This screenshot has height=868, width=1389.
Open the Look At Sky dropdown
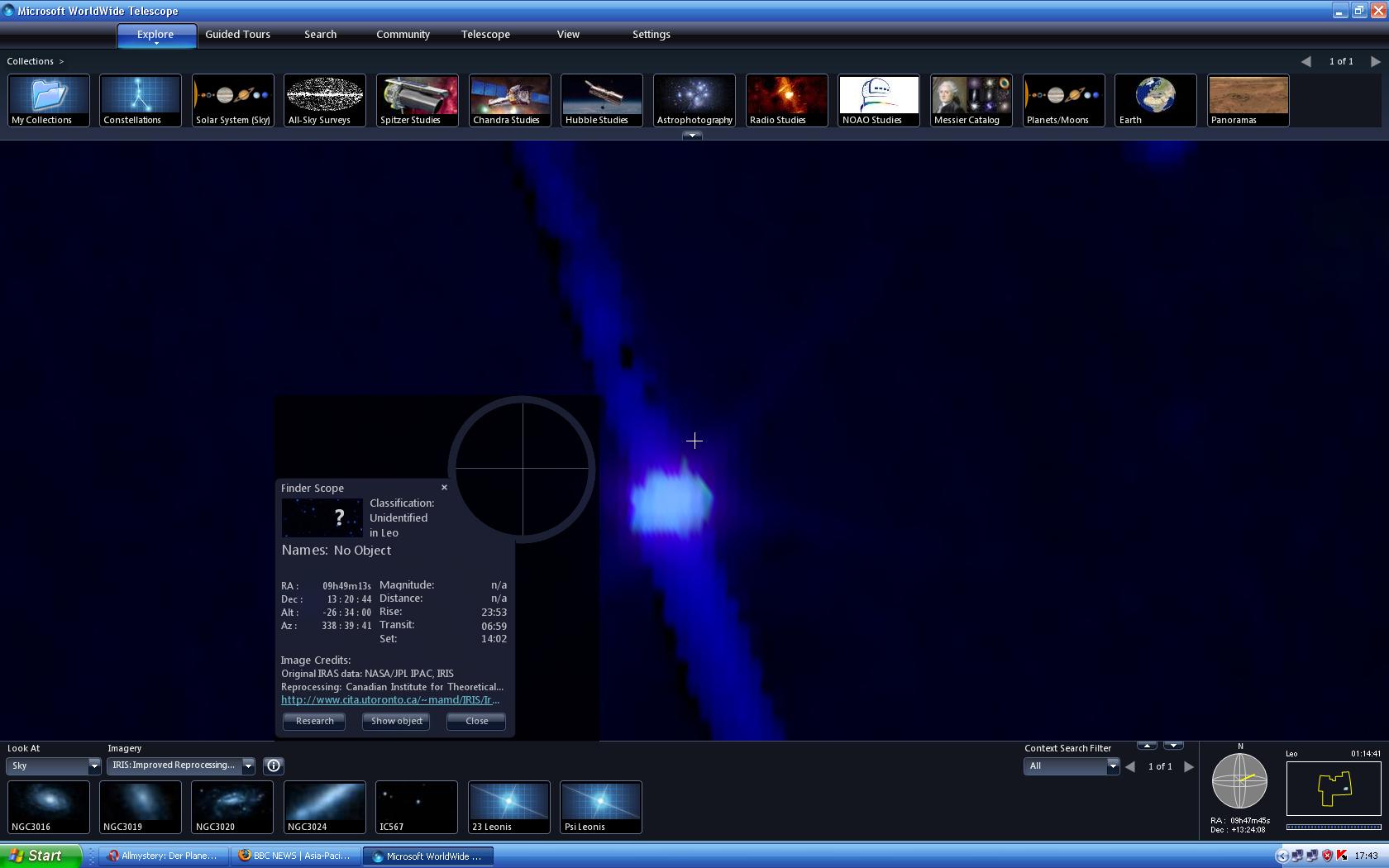tap(54, 765)
